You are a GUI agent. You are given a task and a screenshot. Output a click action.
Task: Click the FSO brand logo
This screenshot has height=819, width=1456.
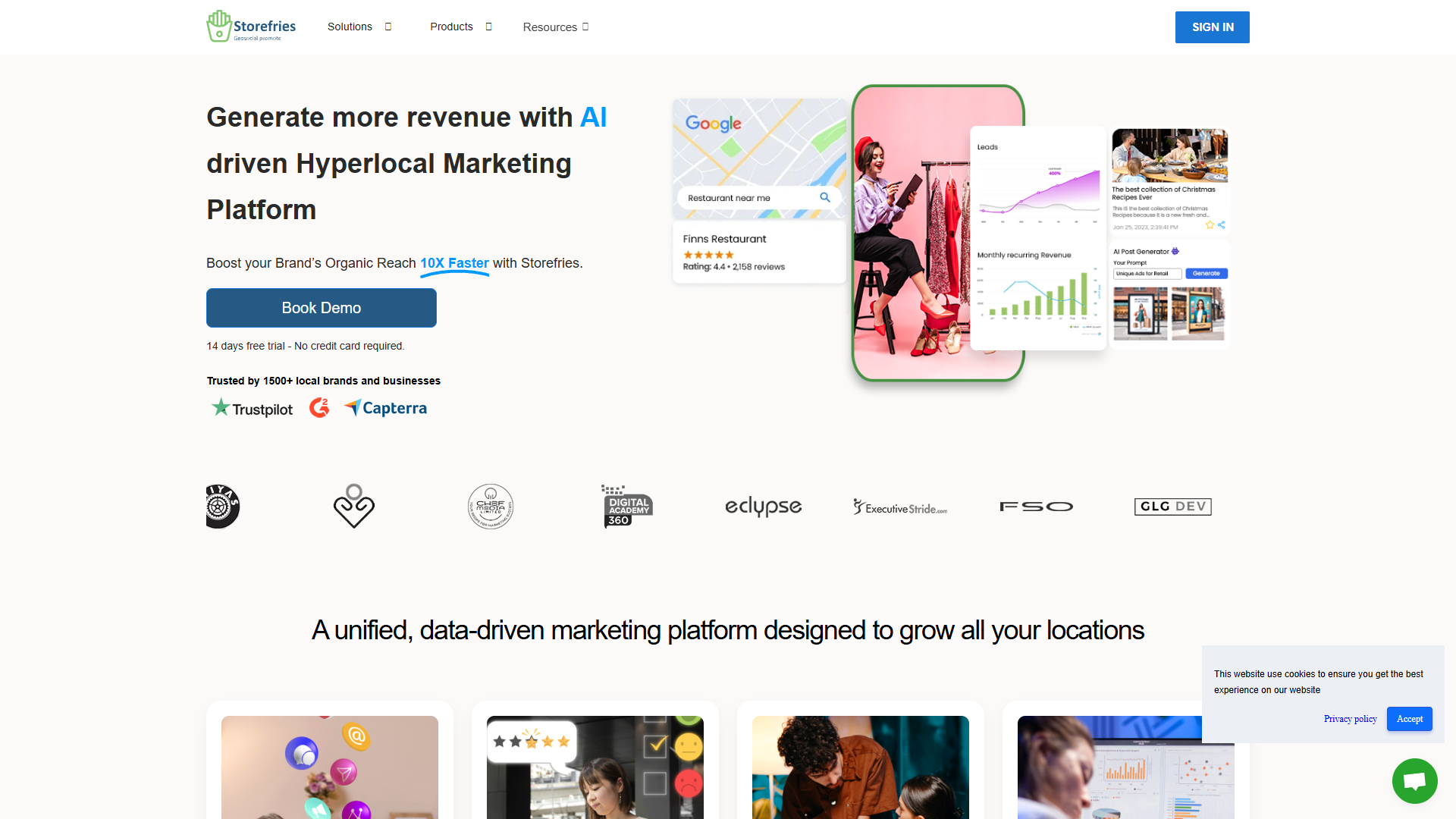[x=1037, y=507]
